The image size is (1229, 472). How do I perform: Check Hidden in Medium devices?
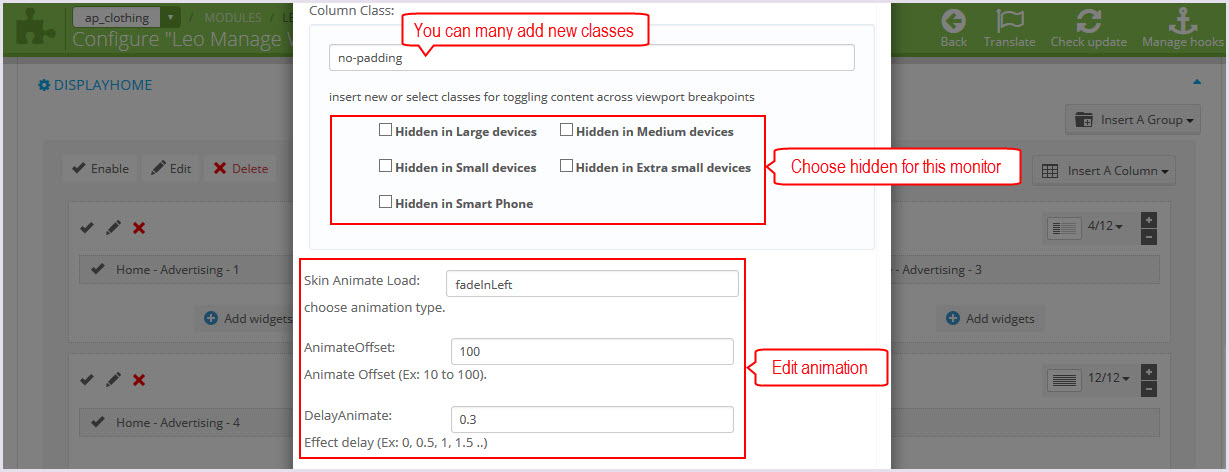566,130
